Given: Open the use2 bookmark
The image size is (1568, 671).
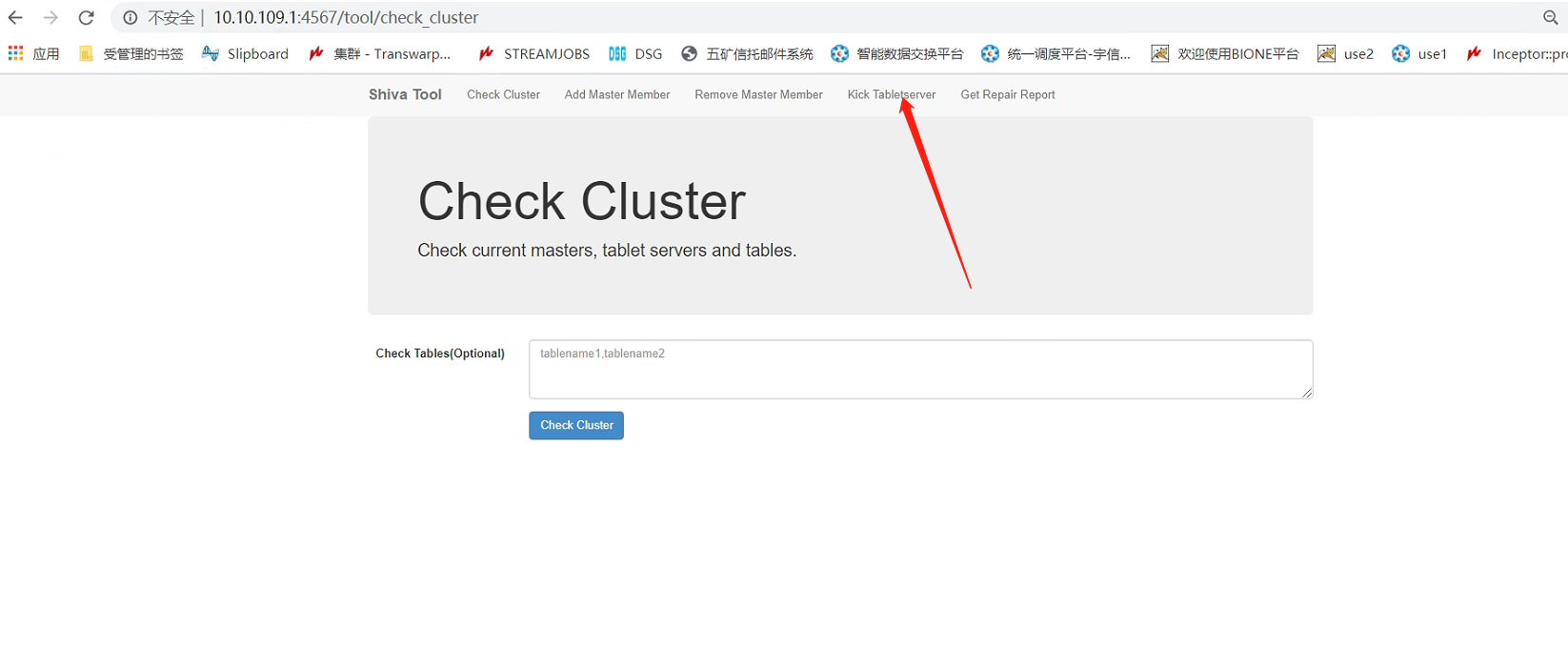Looking at the screenshot, I should tap(1345, 53).
